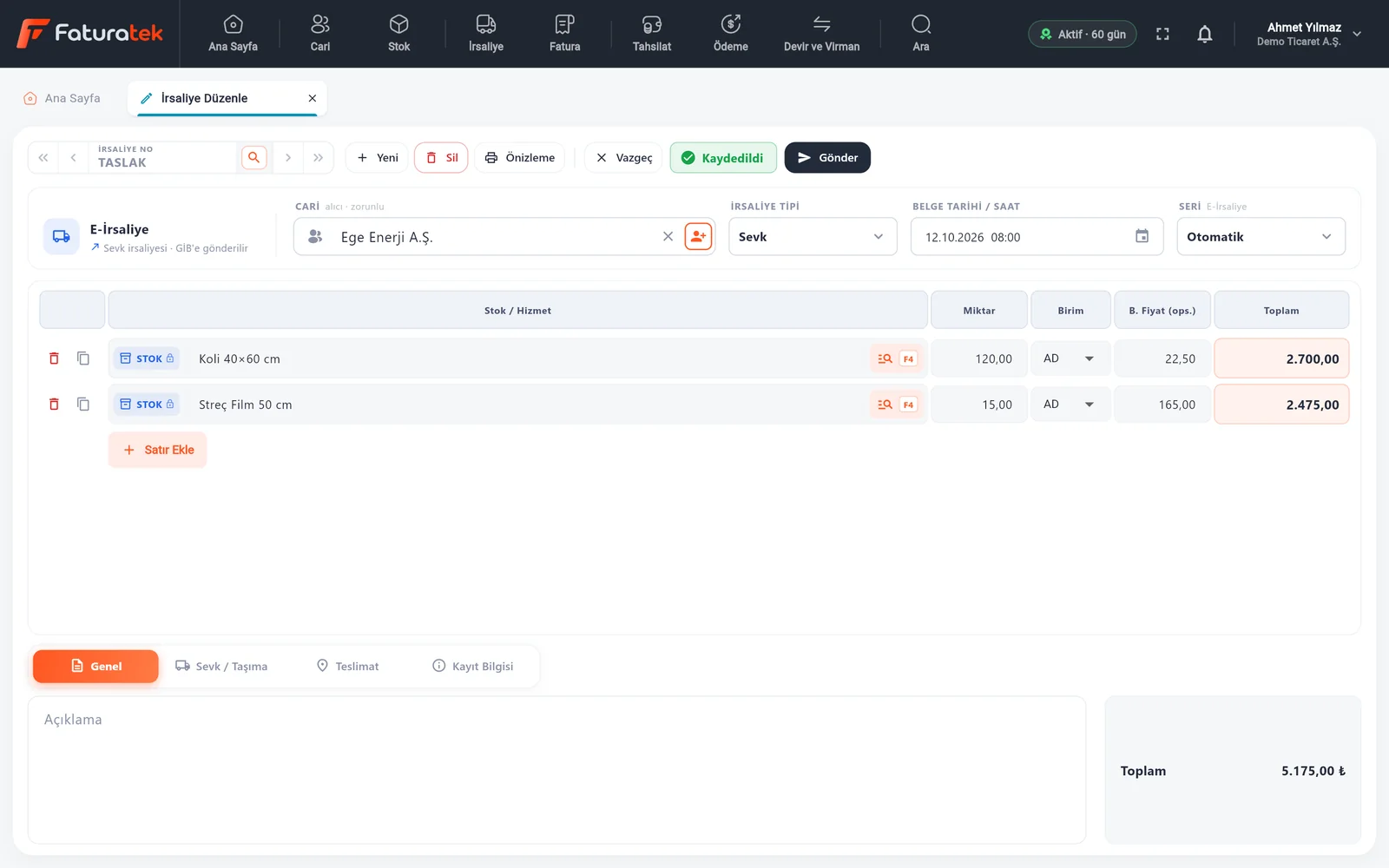Add new cari with person-plus icon
1389x868 pixels.
(698, 236)
